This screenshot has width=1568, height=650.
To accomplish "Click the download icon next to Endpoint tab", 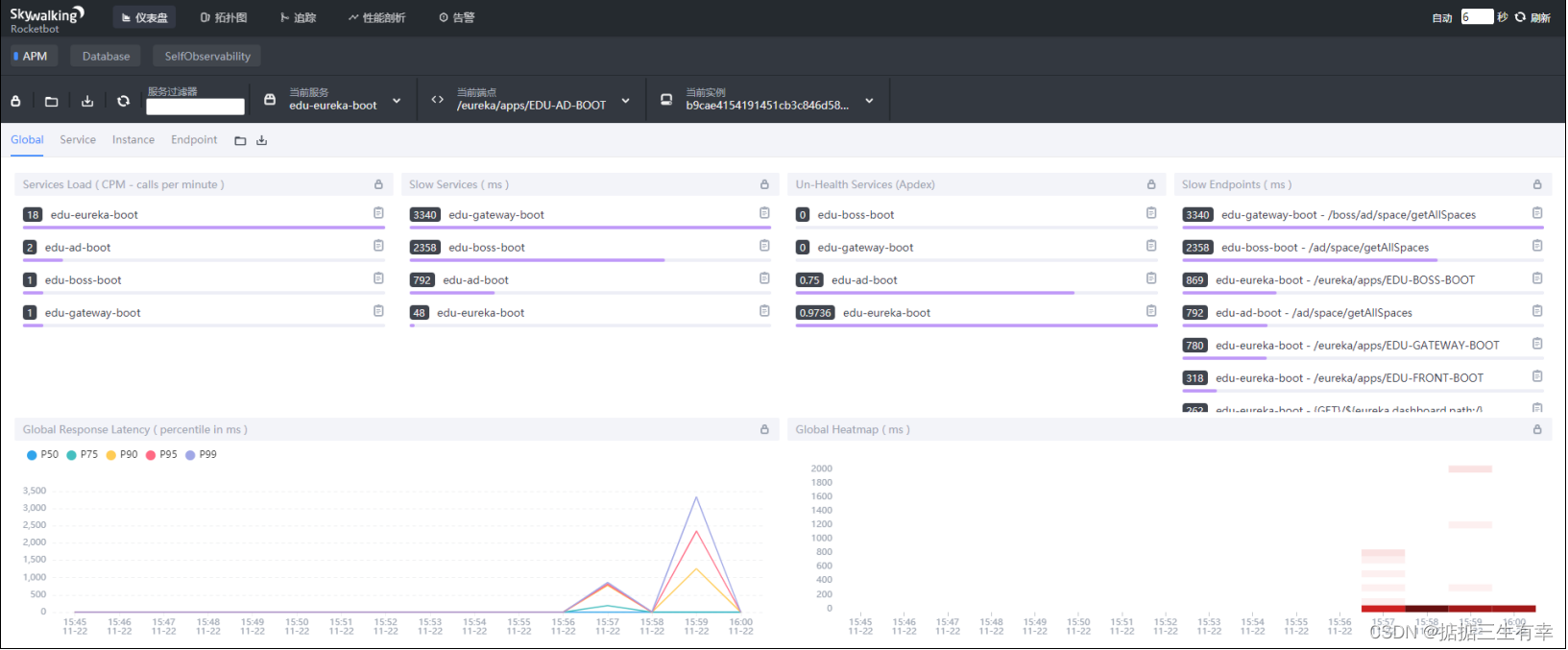I will (x=261, y=141).
